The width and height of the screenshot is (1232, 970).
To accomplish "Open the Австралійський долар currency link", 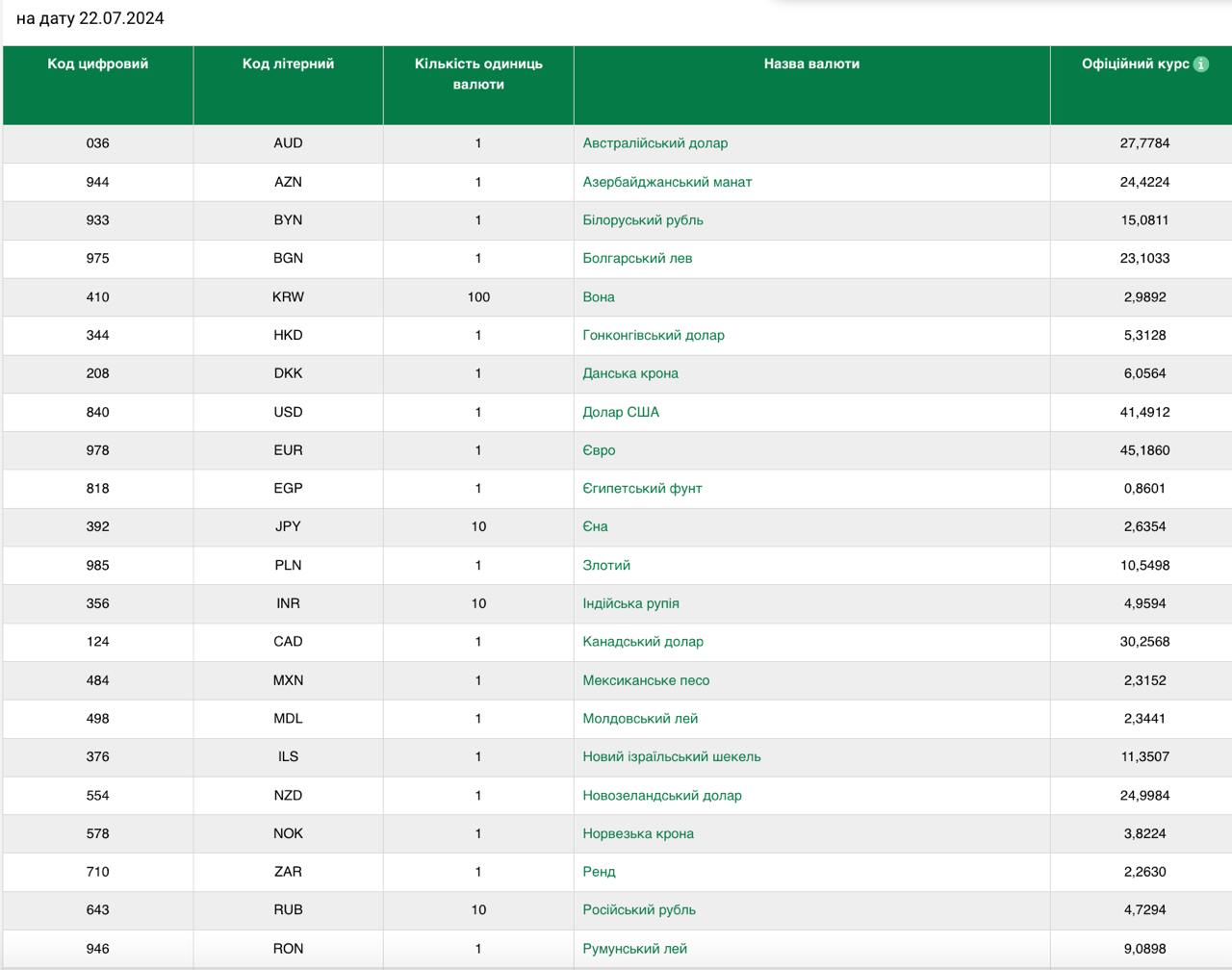I will [654, 143].
